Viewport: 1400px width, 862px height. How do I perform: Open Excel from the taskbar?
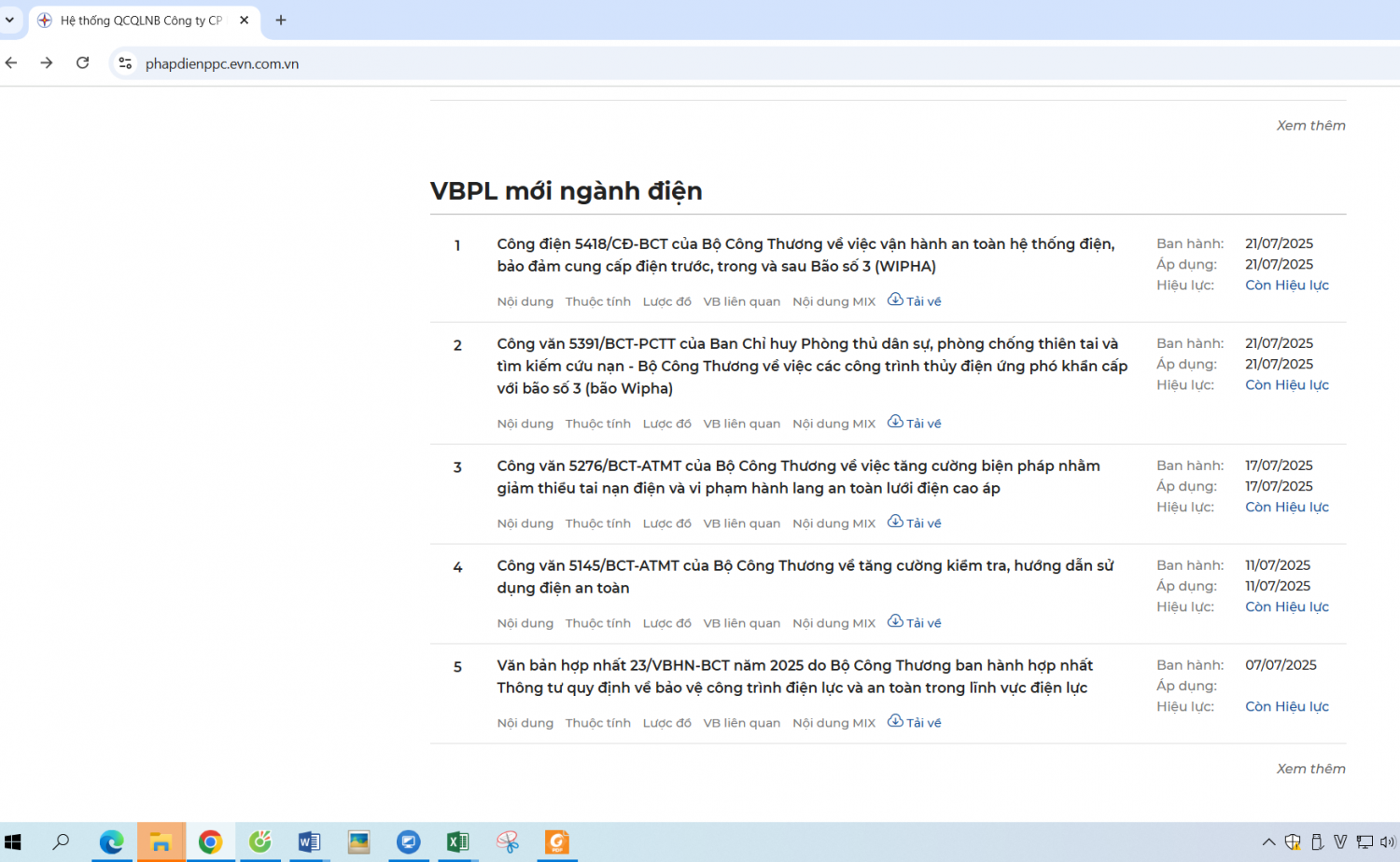[457, 841]
